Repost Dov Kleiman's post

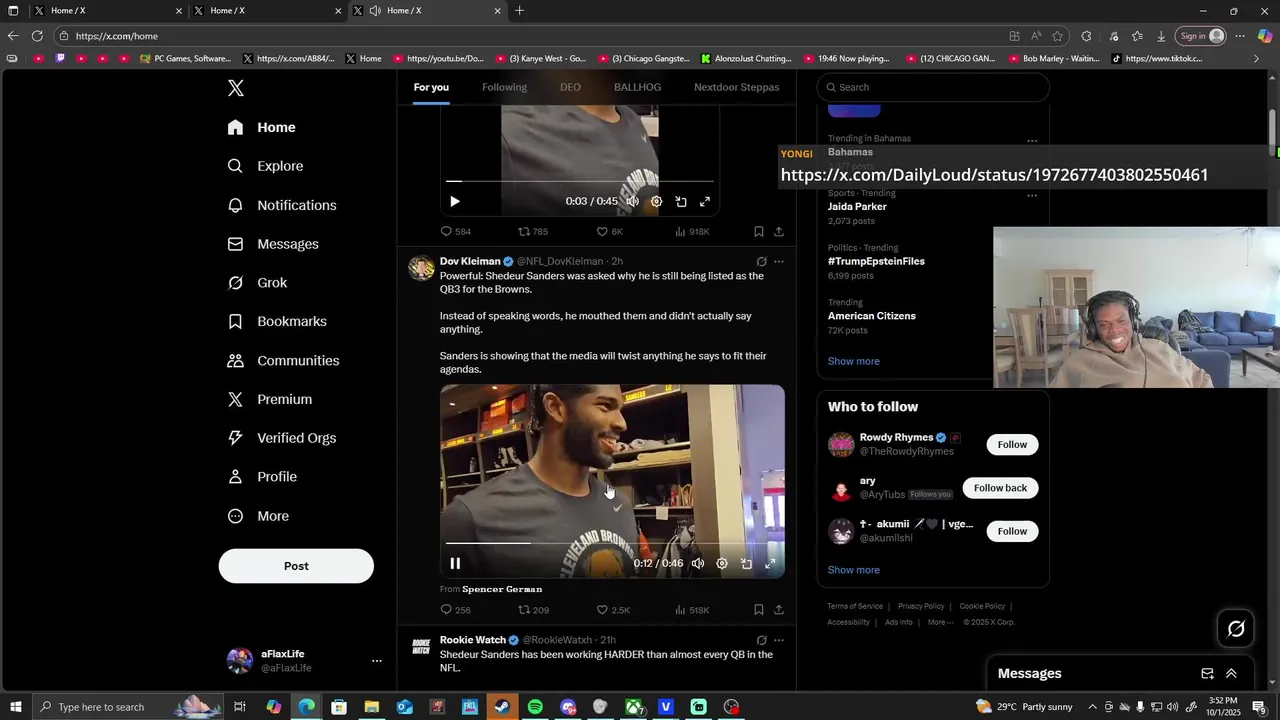[533, 610]
